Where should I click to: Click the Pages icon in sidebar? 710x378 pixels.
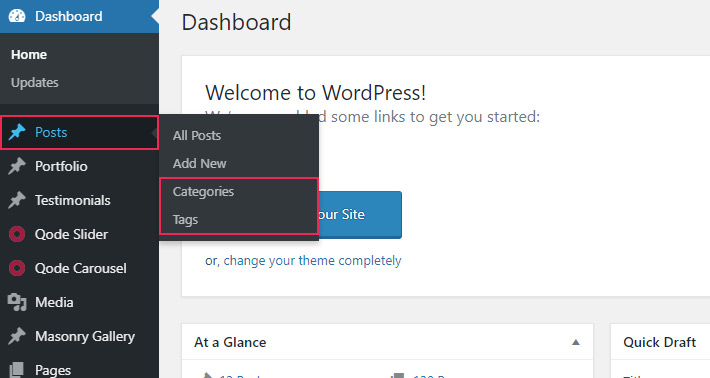coord(17,369)
